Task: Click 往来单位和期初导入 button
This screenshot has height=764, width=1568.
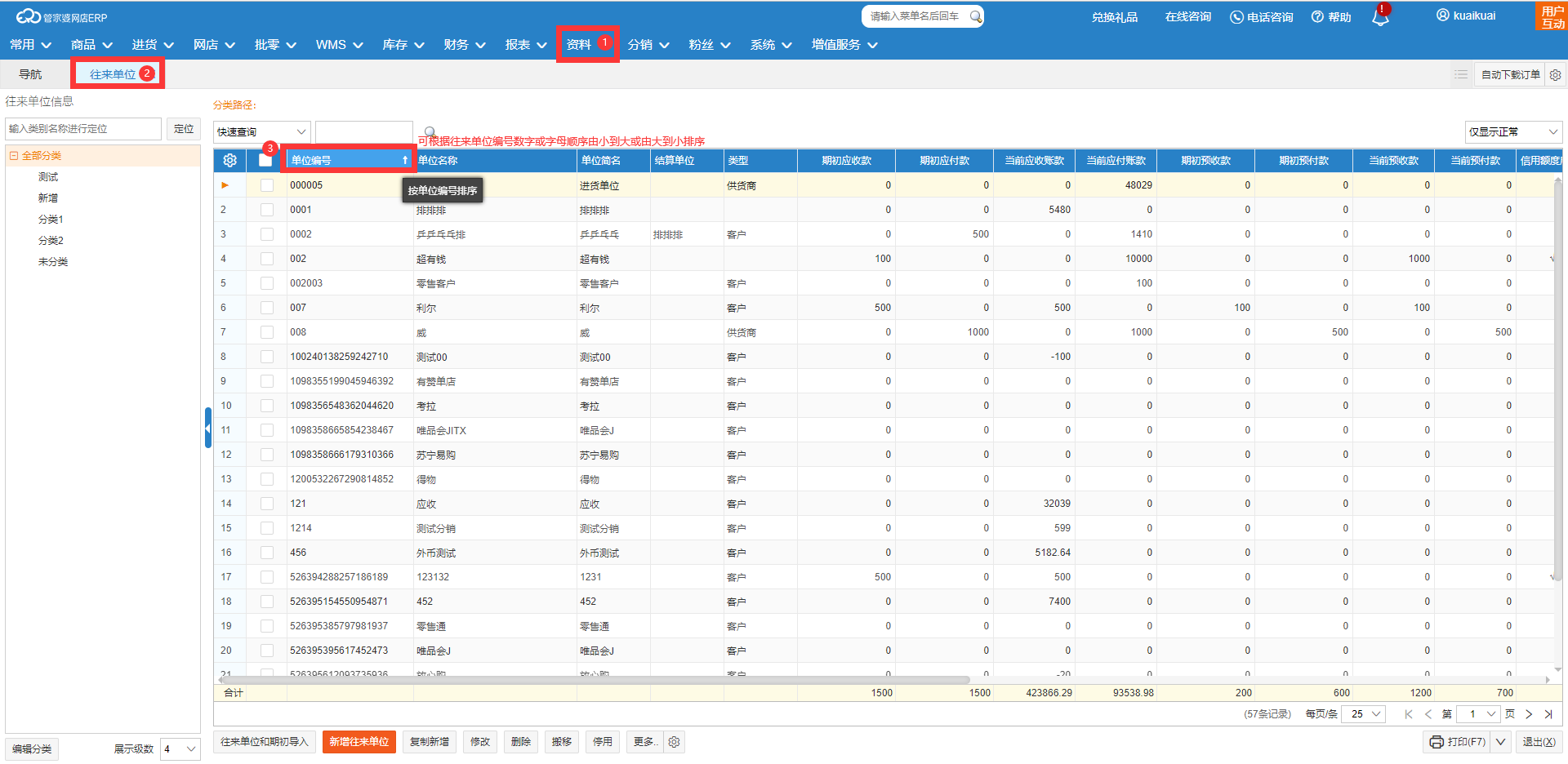Action: pyautogui.click(x=265, y=742)
